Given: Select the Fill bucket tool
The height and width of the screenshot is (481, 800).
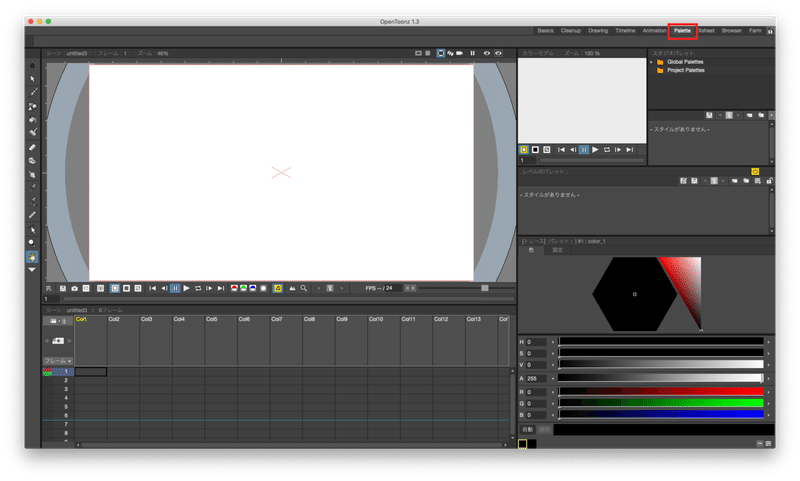Looking at the screenshot, I should [x=32, y=119].
